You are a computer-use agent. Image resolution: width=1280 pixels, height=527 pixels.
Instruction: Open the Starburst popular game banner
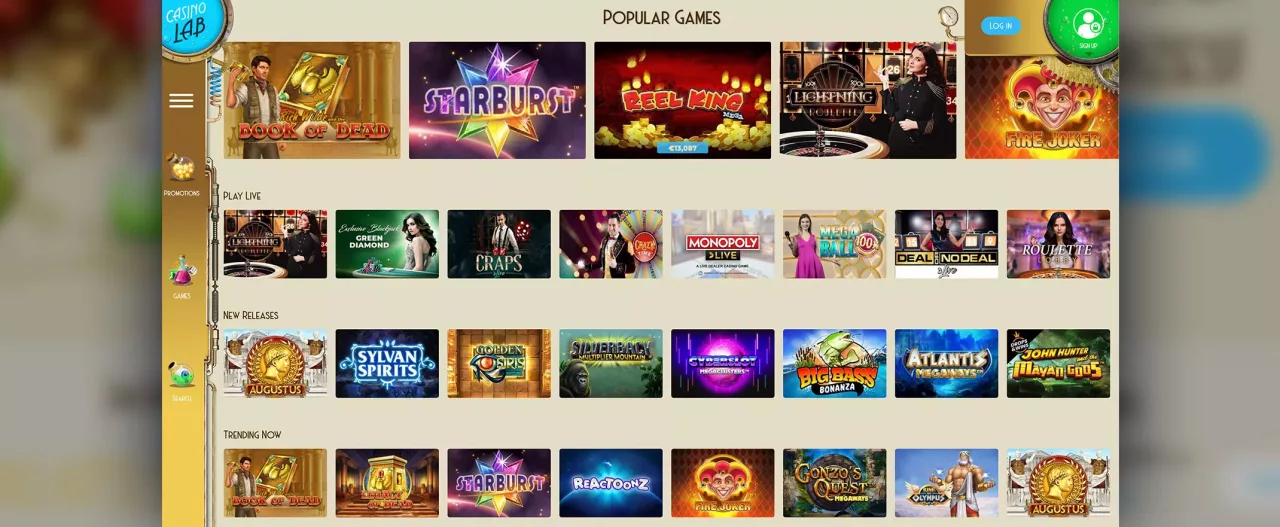[x=497, y=100]
